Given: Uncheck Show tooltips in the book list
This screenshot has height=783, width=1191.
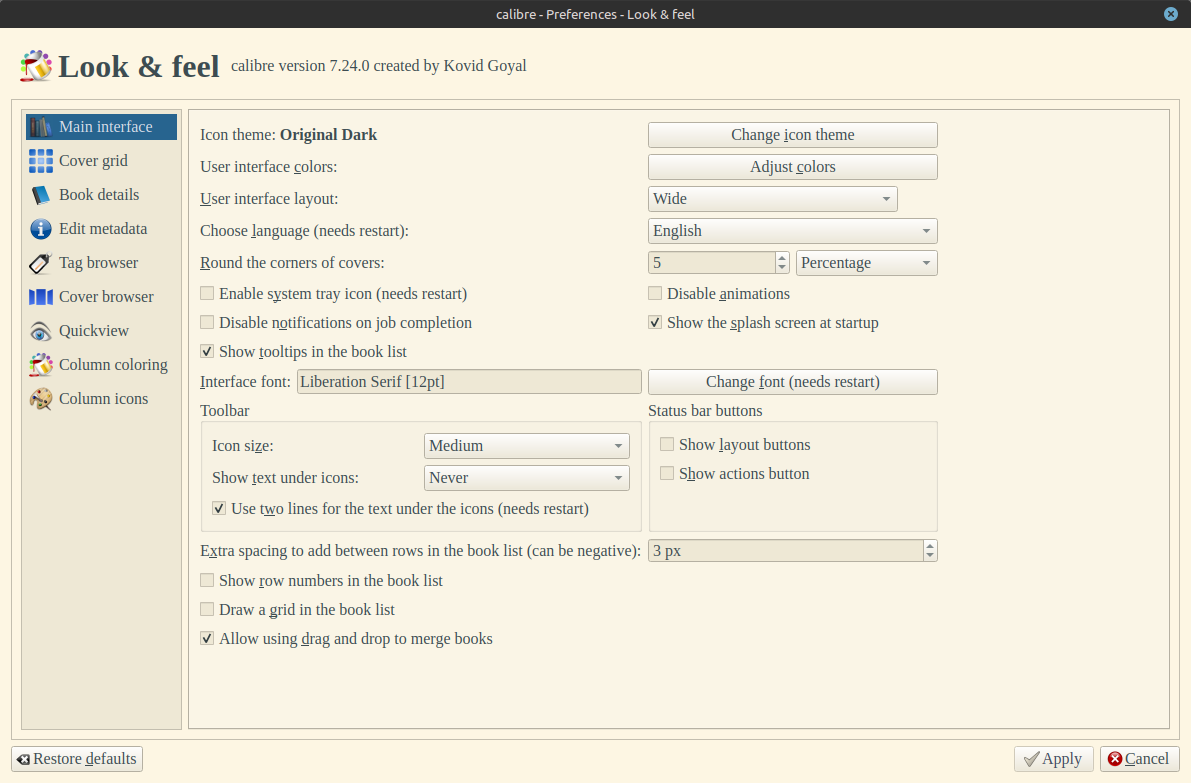Looking at the screenshot, I should click(207, 352).
